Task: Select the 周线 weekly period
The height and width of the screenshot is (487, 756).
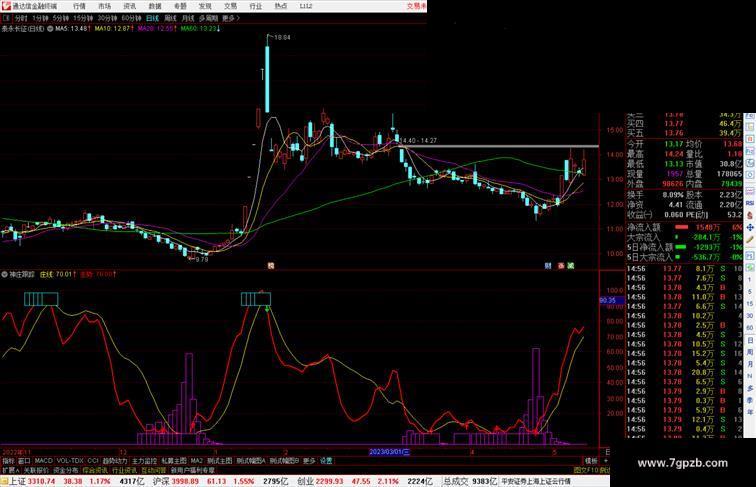Action: (170, 18)
